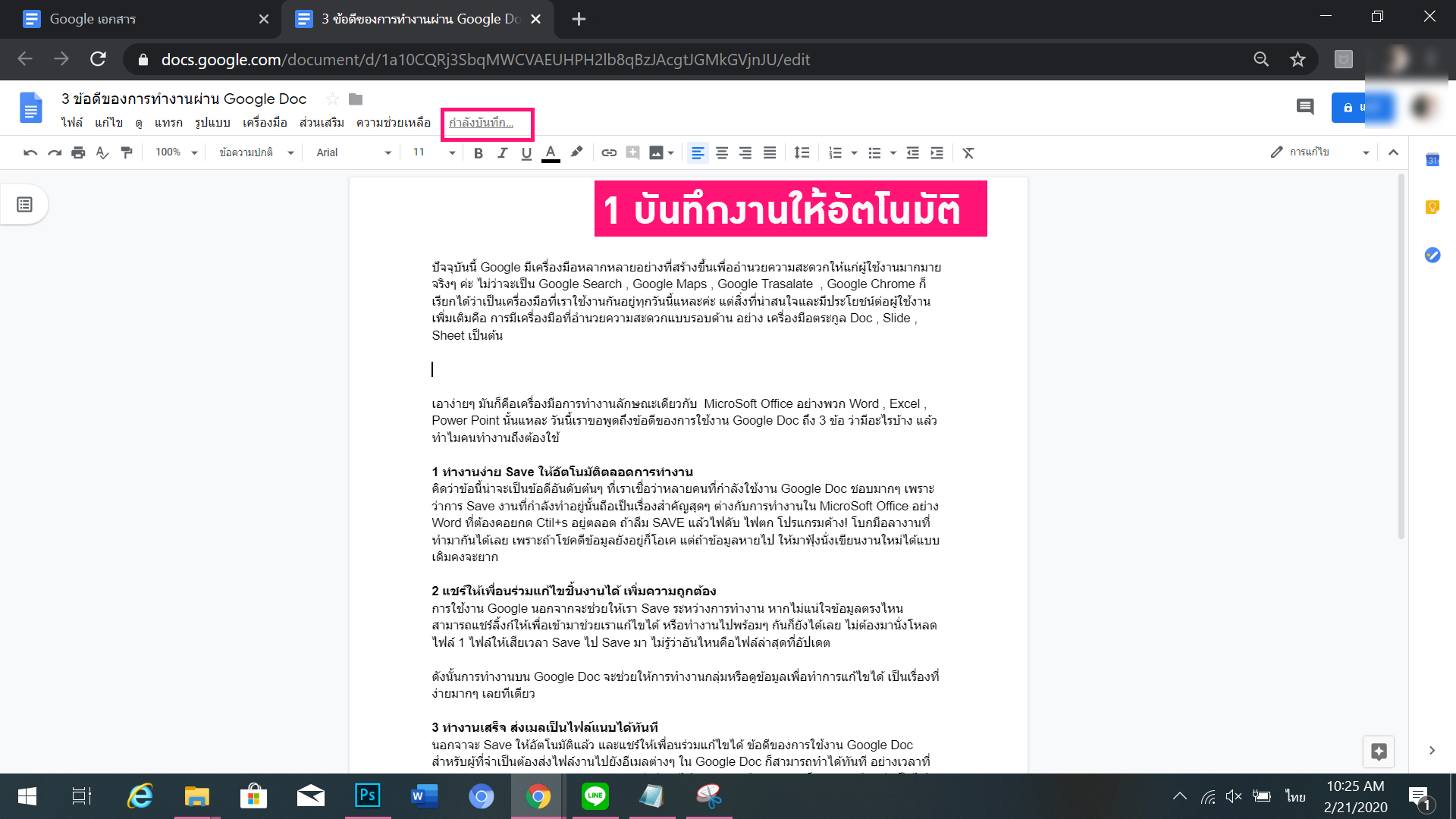Click the กำลังบันทึก saving status link

486,122
